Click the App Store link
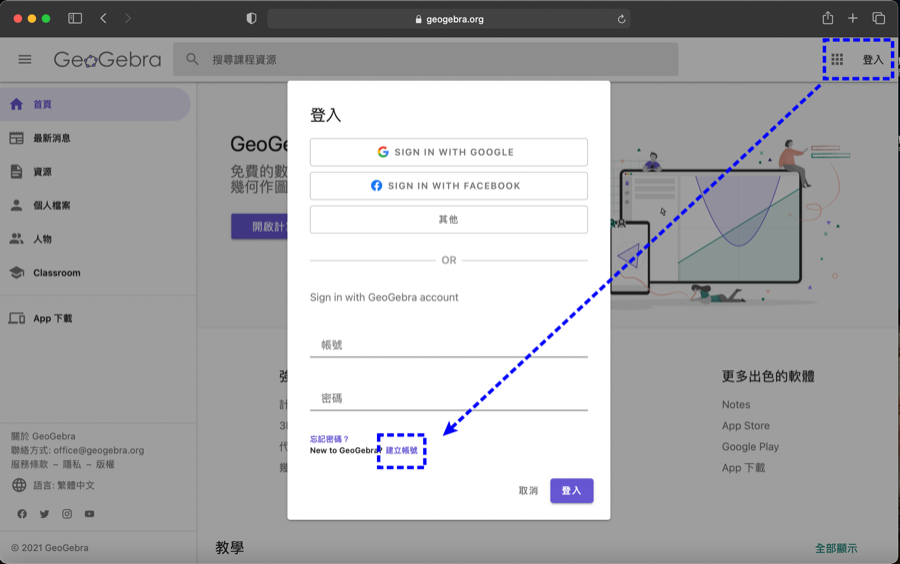900x564 pixels. coord(746,426)
